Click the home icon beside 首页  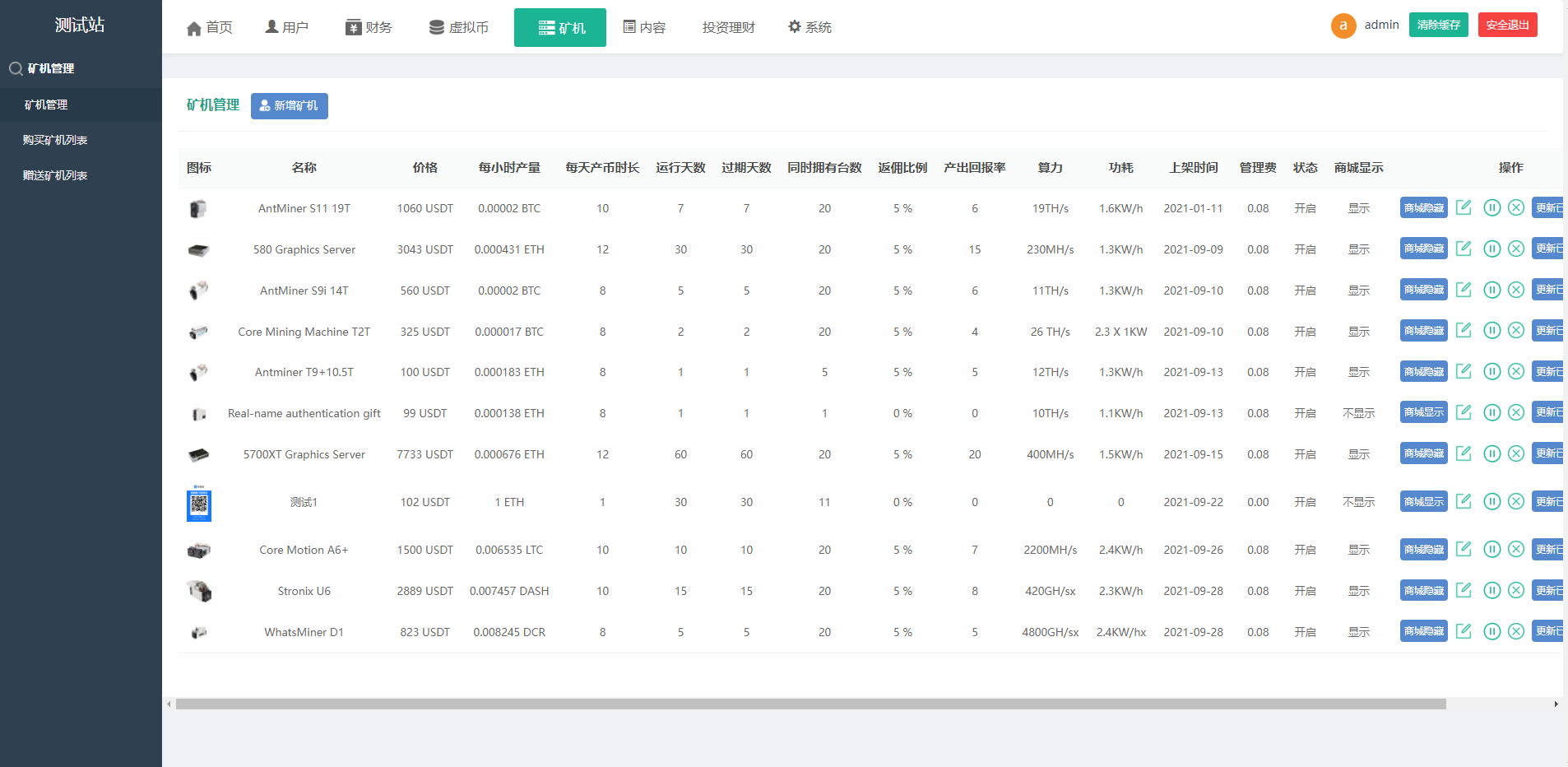point(193,27)
